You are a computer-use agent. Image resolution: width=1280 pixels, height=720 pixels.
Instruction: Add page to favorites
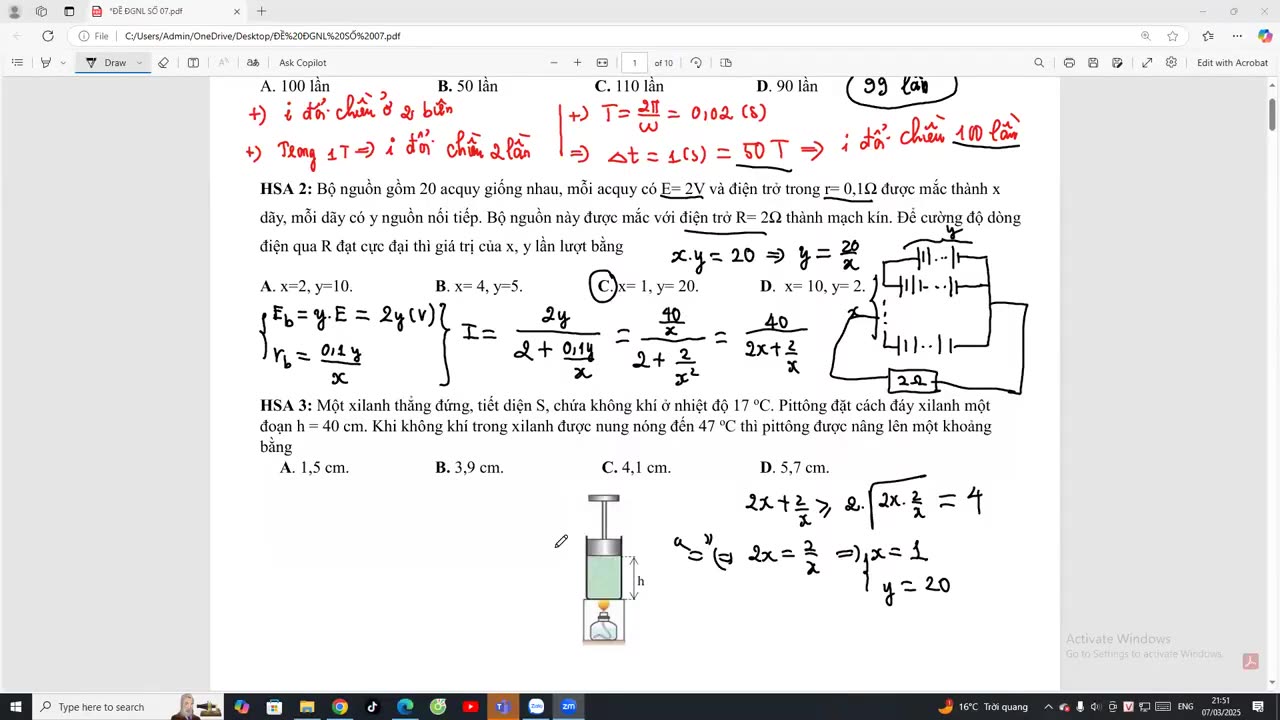(1173, 36)
